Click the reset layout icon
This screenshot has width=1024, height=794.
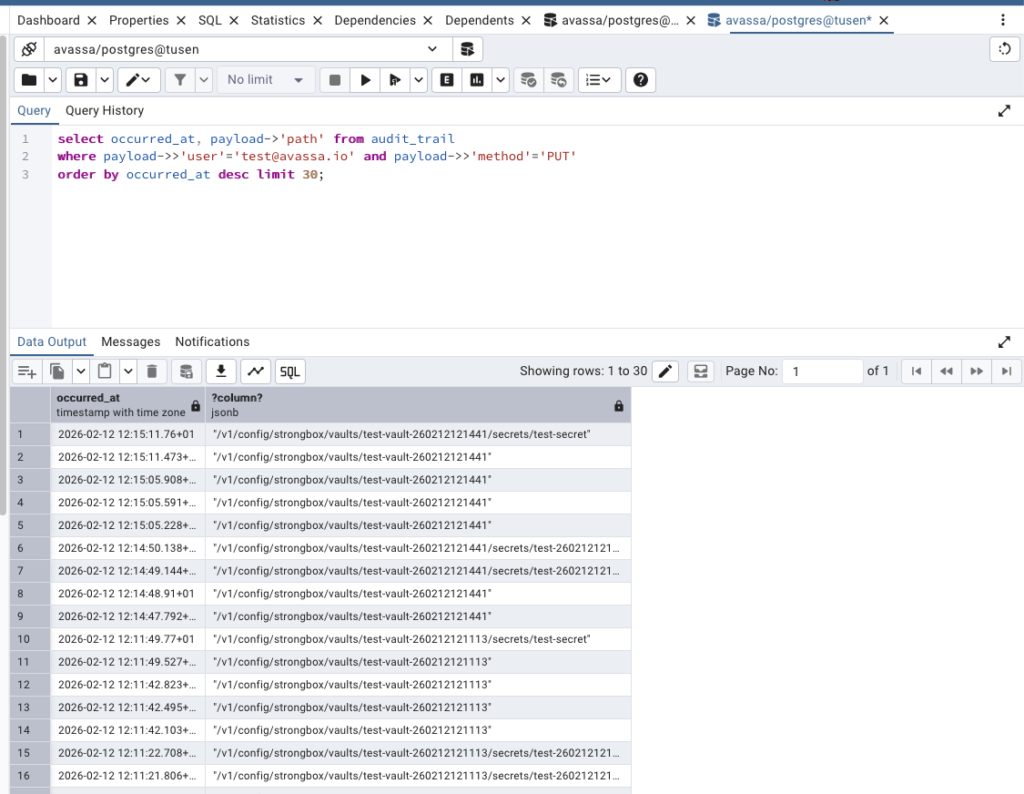click(x=1004, y=49)
